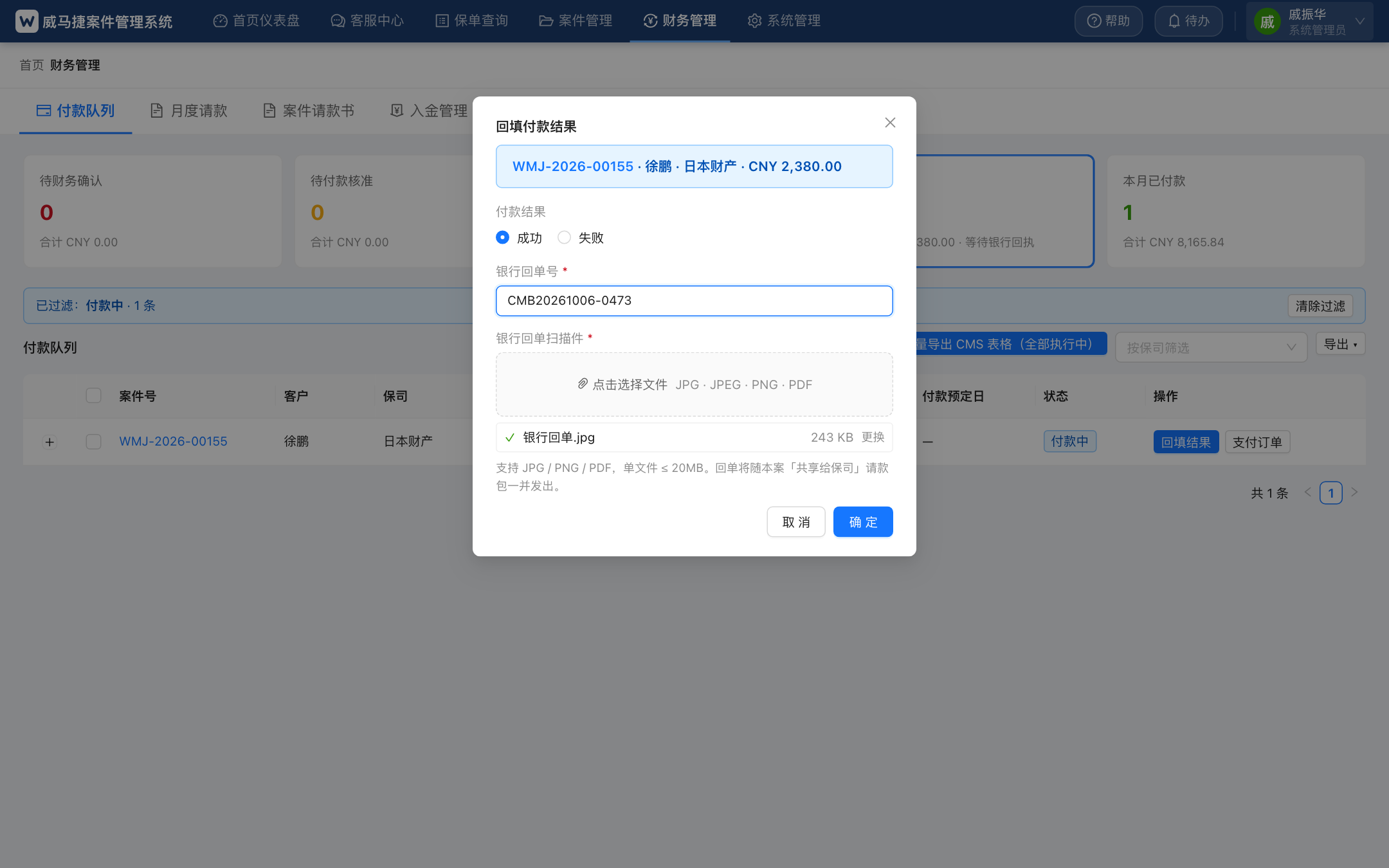Viewport: 1389px width, 868px height.
Task: Switch to the 入金管理 tab
Action: (430, 111)
